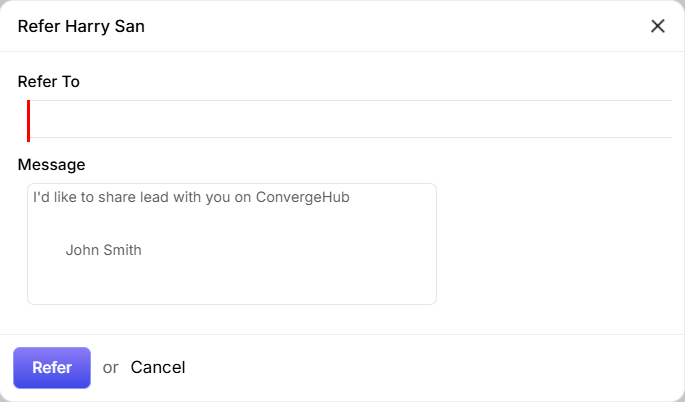Close the Refer Harry San dialog
The width and height of the screenshot is (685, 402).
coord(658,26)
